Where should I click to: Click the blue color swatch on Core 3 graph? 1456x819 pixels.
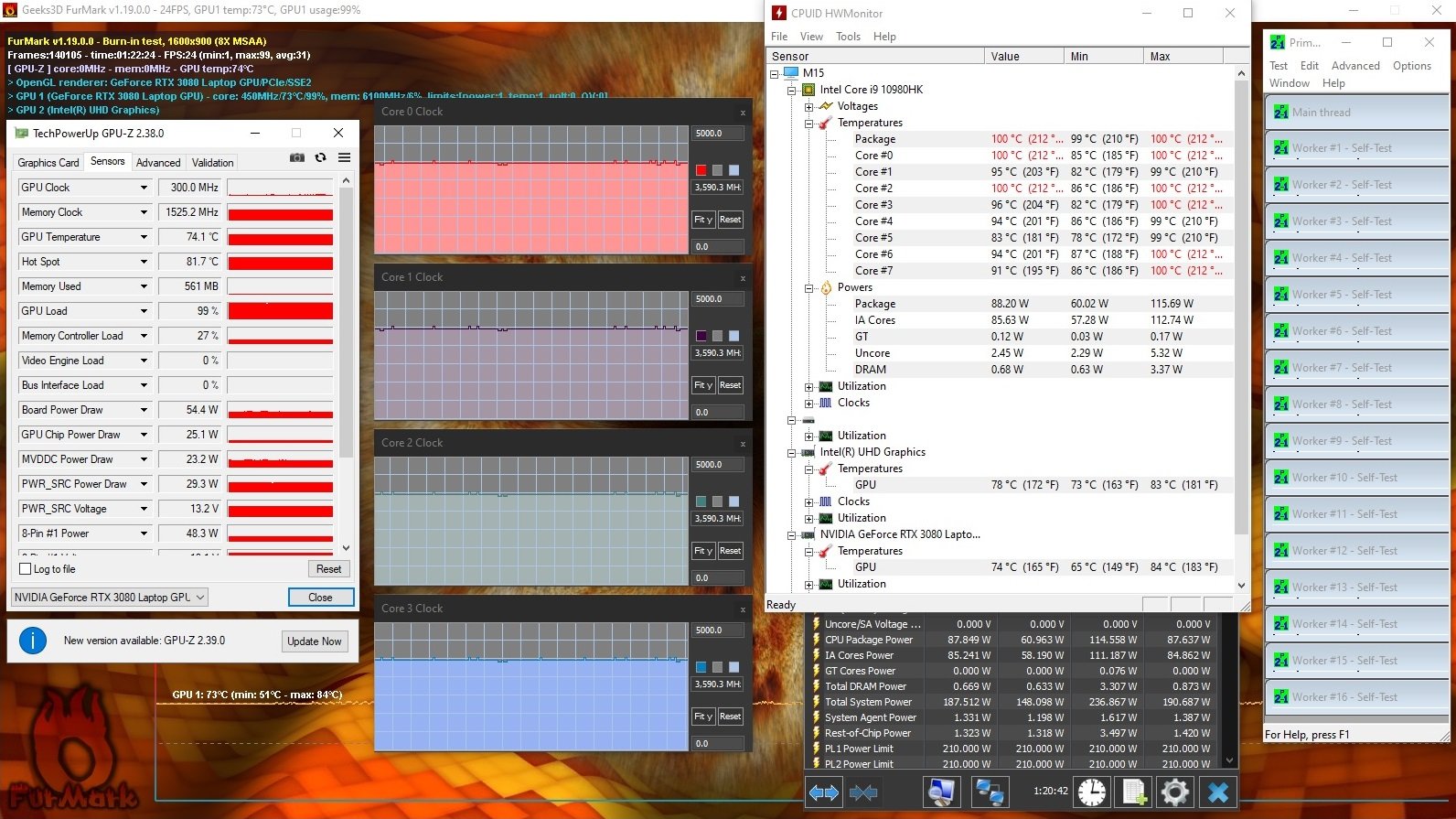click(701, 667)
